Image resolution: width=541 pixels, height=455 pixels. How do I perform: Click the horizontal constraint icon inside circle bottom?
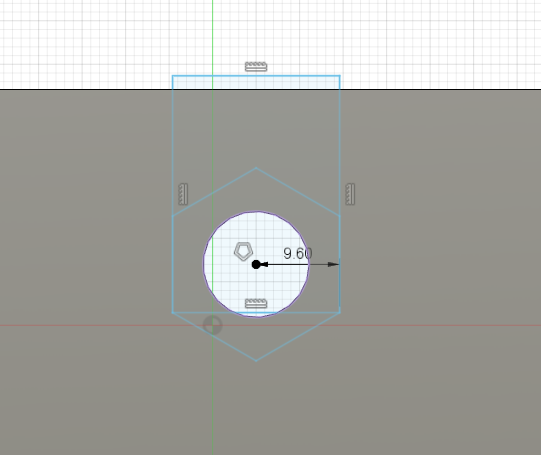point(256,303)
